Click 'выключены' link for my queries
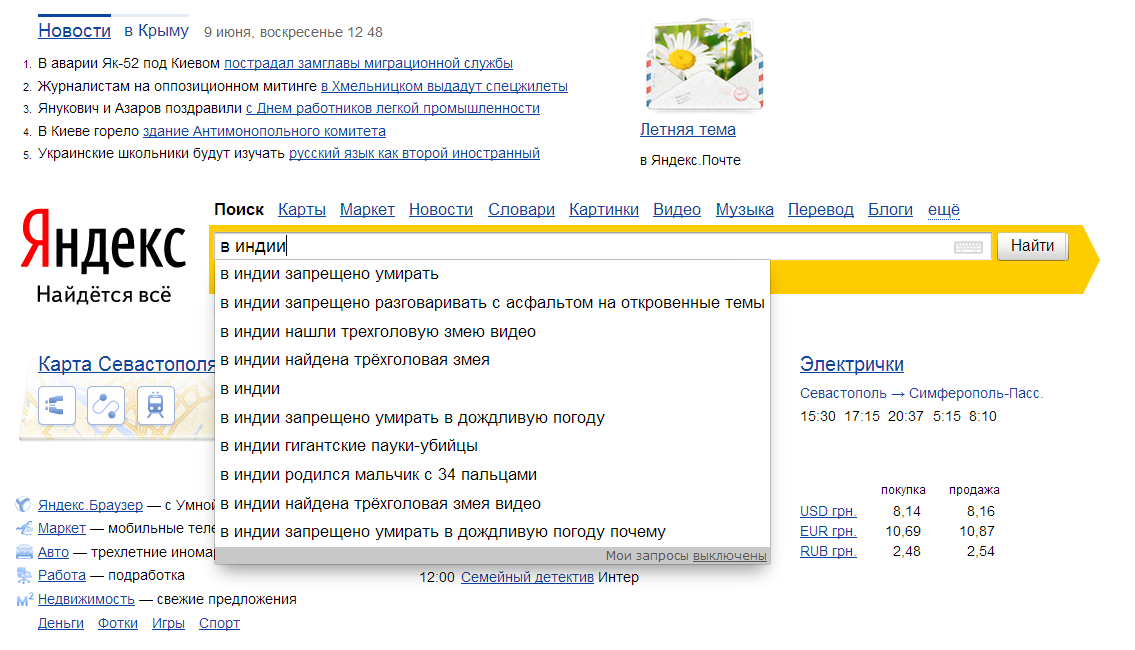Screen dimensions: 1135x650 730,556
